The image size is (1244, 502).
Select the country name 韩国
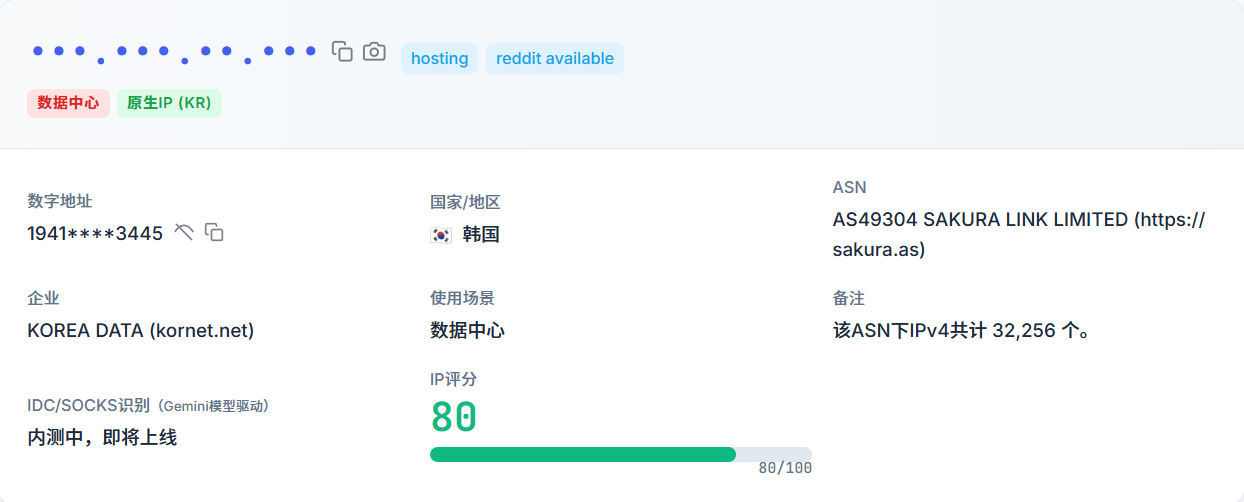tap(481, 235)
